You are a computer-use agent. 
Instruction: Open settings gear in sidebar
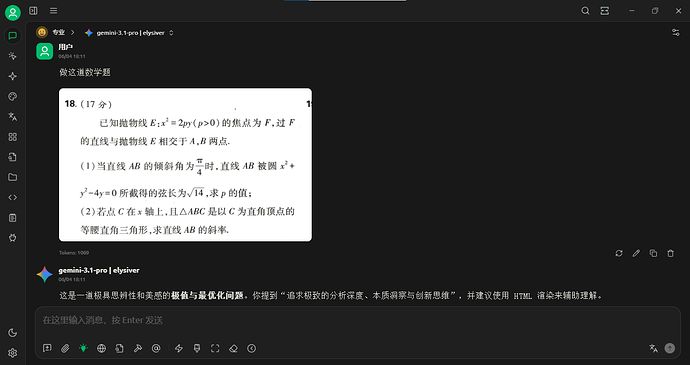click(13, 353)
